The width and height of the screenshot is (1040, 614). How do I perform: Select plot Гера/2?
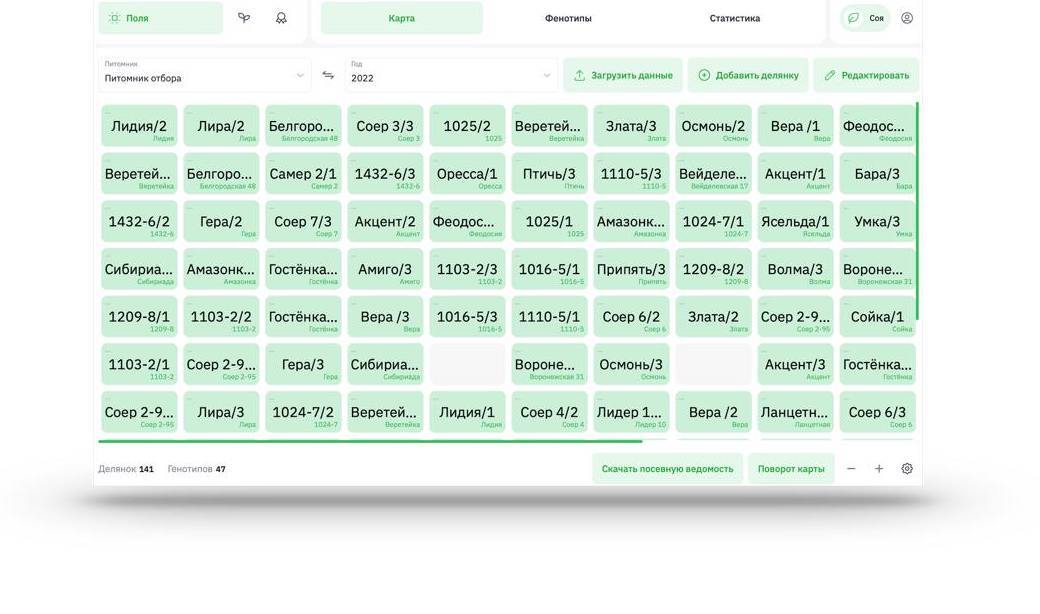coord(221,221)
